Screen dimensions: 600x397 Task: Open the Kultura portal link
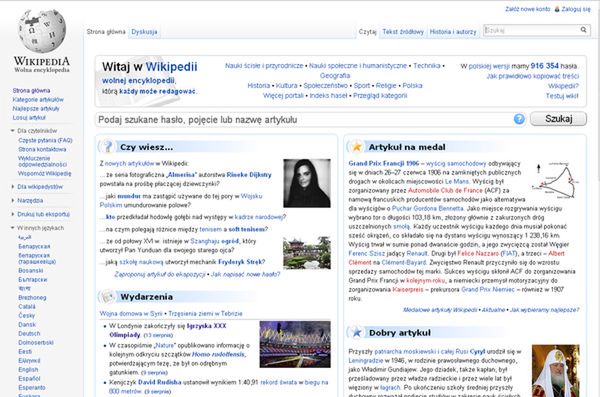287,85
